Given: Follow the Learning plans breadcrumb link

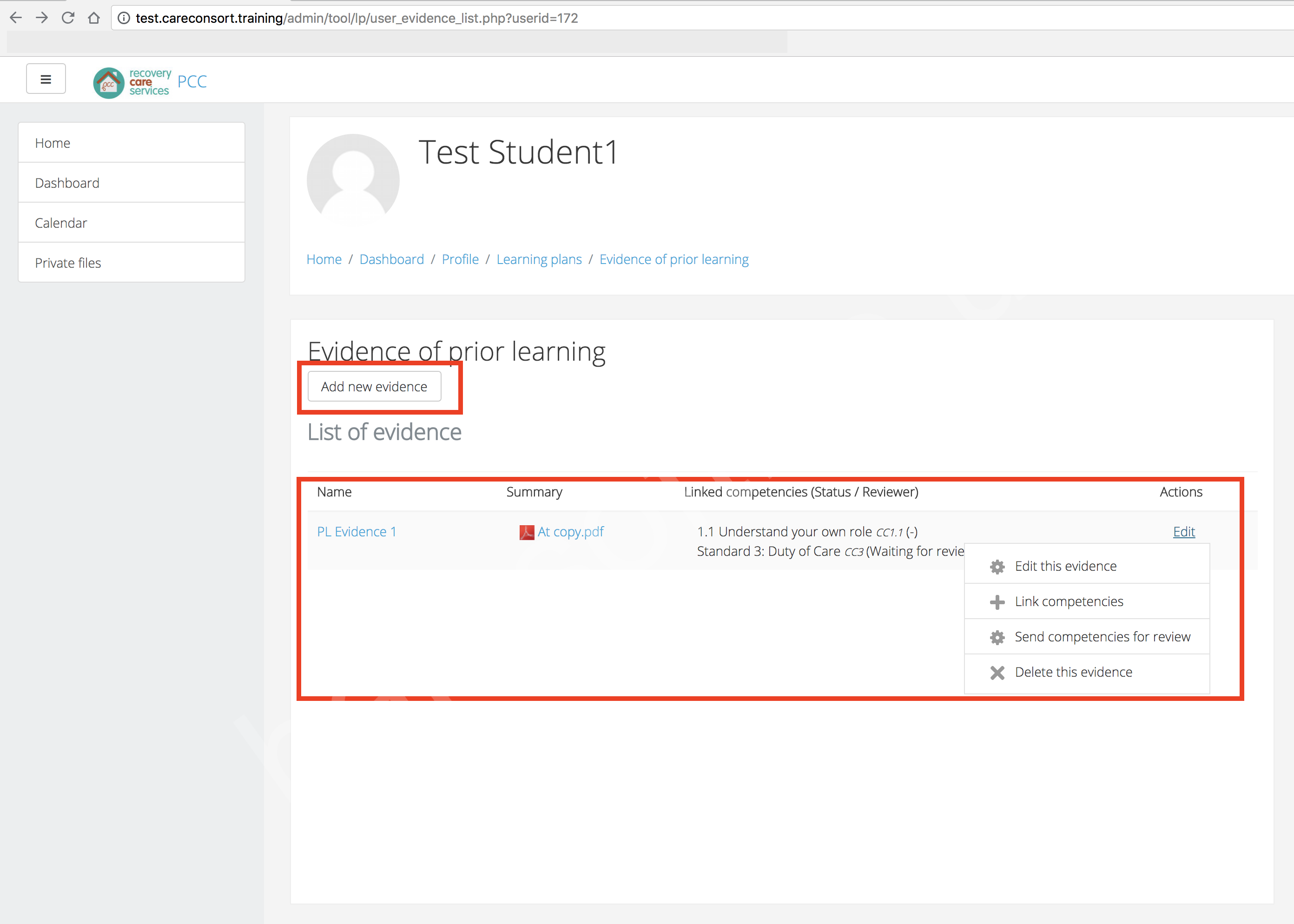Looking at the screenshot, I should coord(539,259).
